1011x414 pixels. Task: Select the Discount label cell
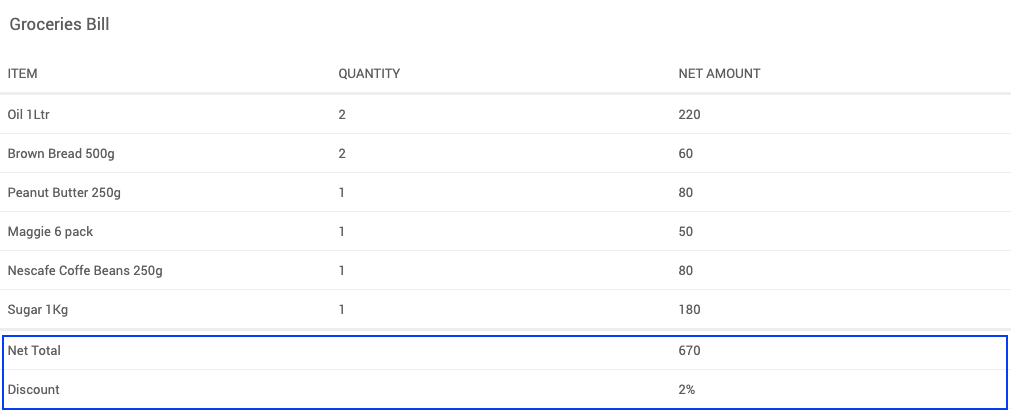click(33, 390)
